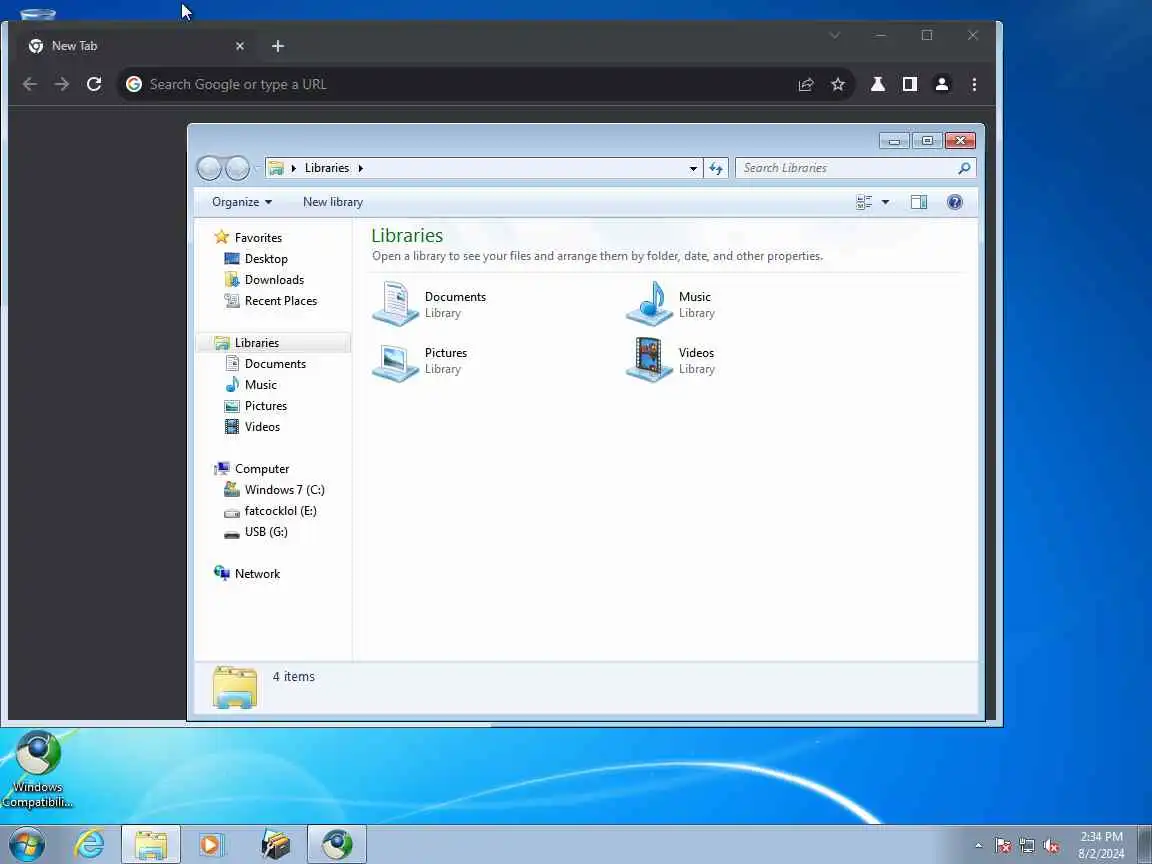Image resolution: width=1152 pixels, height=864 pixels.
Task: Select the Videos library icon in the main pane
Action: (x=649, y=359)
